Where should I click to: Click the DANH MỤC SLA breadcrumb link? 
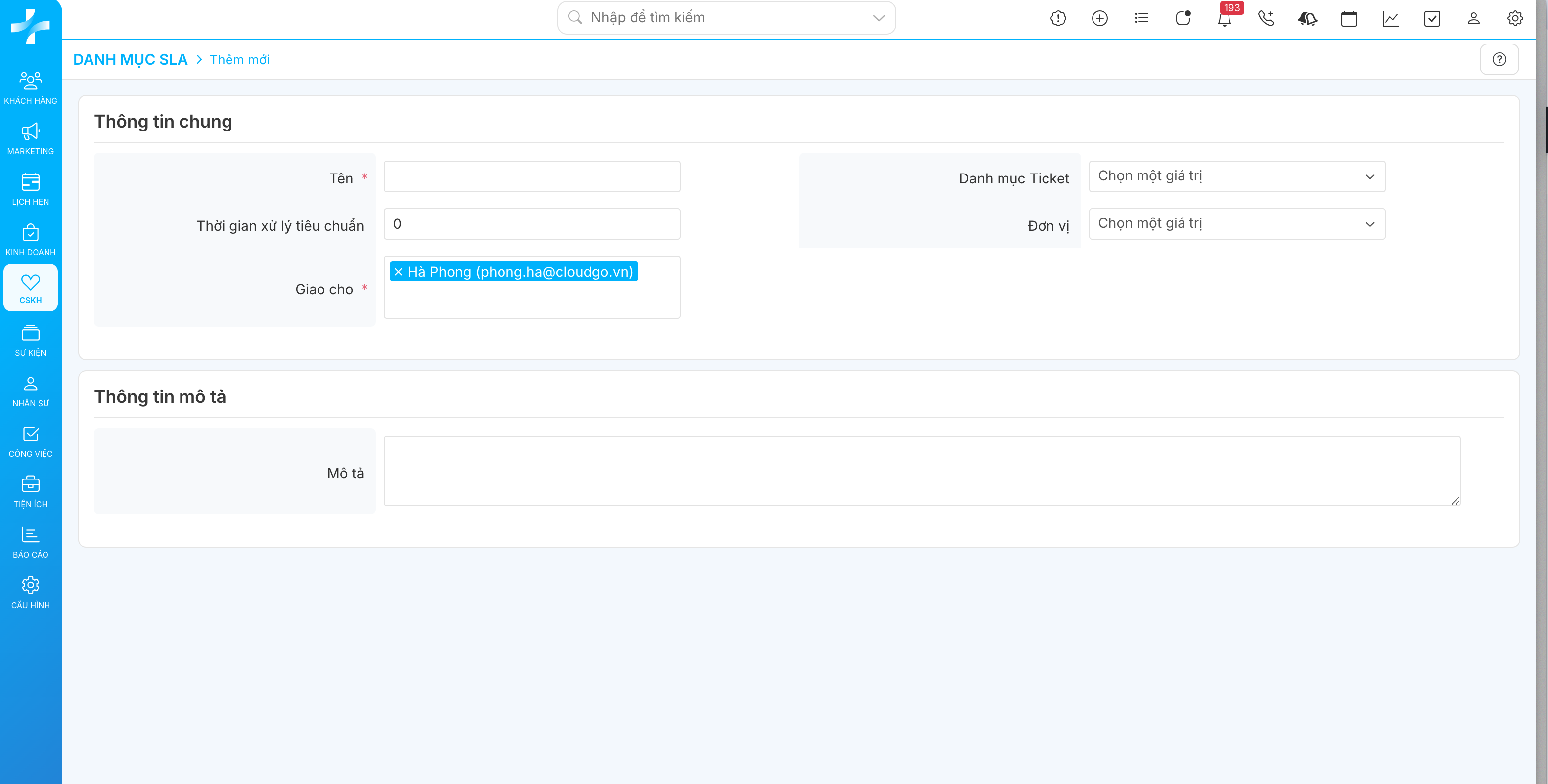pos(130,59)
